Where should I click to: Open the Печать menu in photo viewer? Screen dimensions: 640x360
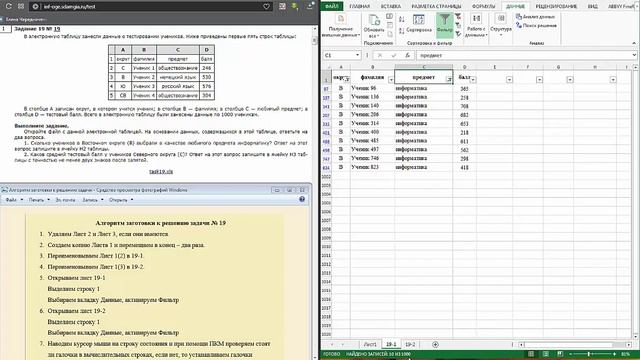click(x=39, y=200)
